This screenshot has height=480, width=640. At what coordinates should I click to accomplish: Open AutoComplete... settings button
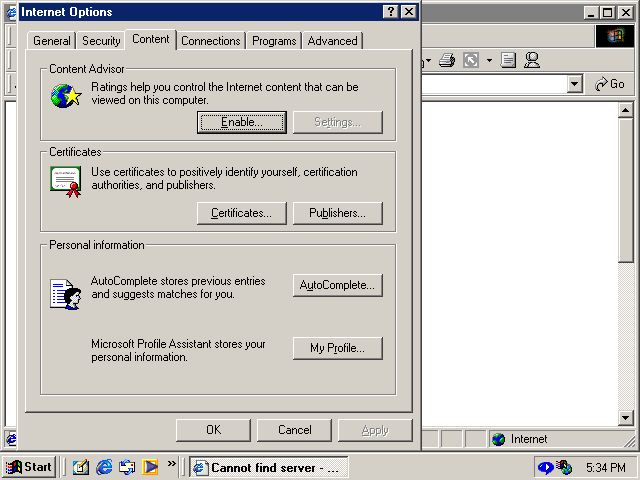click(x=338, y=285)
